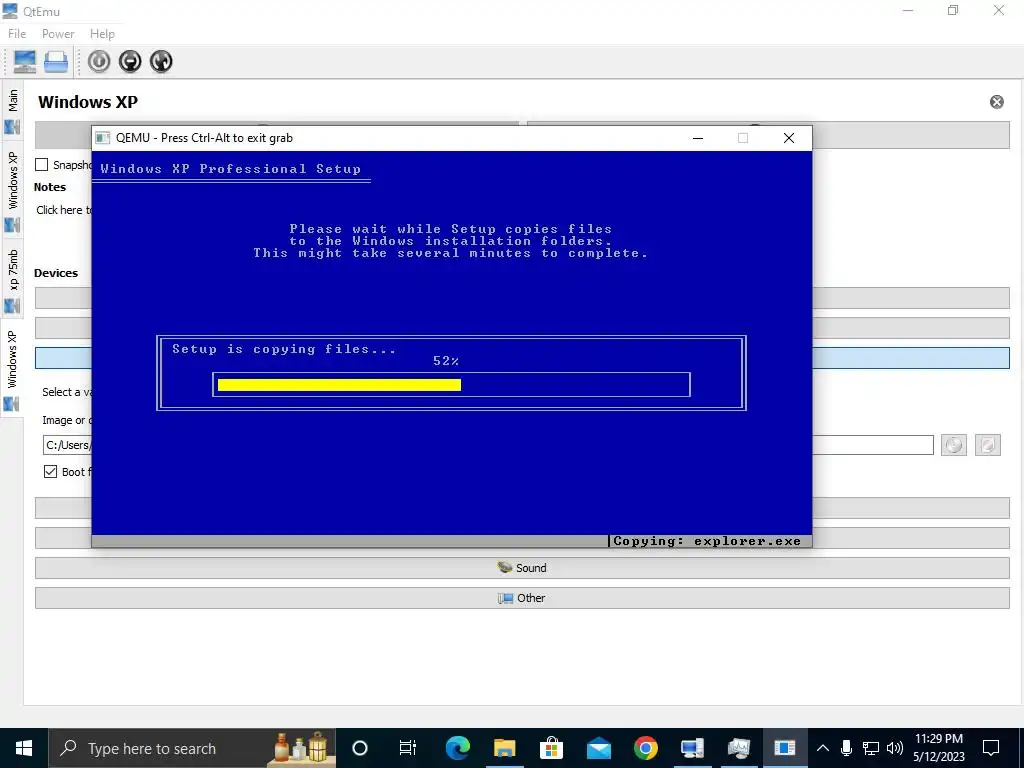1024x768 pixels.
Task: Click the yellow setup progress bar
Action: [340, 385]
